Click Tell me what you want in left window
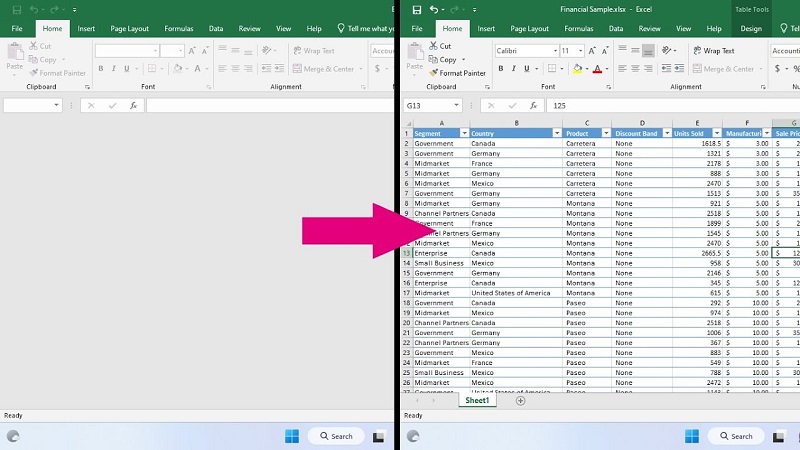Viewport: 800px width, 450px height. pos(368,29)
